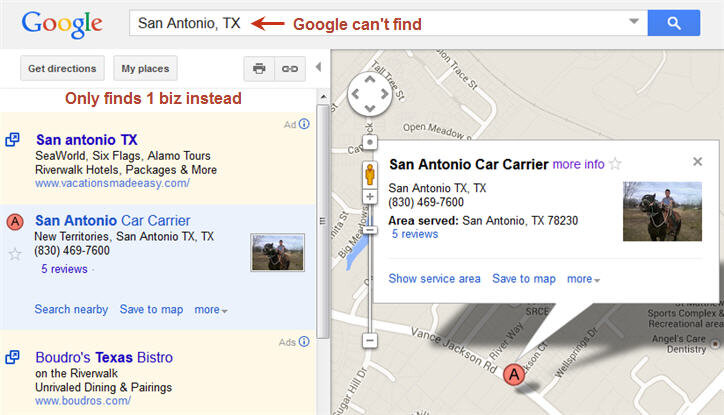Click the popout icon beside San antonio TX ad

pyautogui.click(x=12, y=139)
